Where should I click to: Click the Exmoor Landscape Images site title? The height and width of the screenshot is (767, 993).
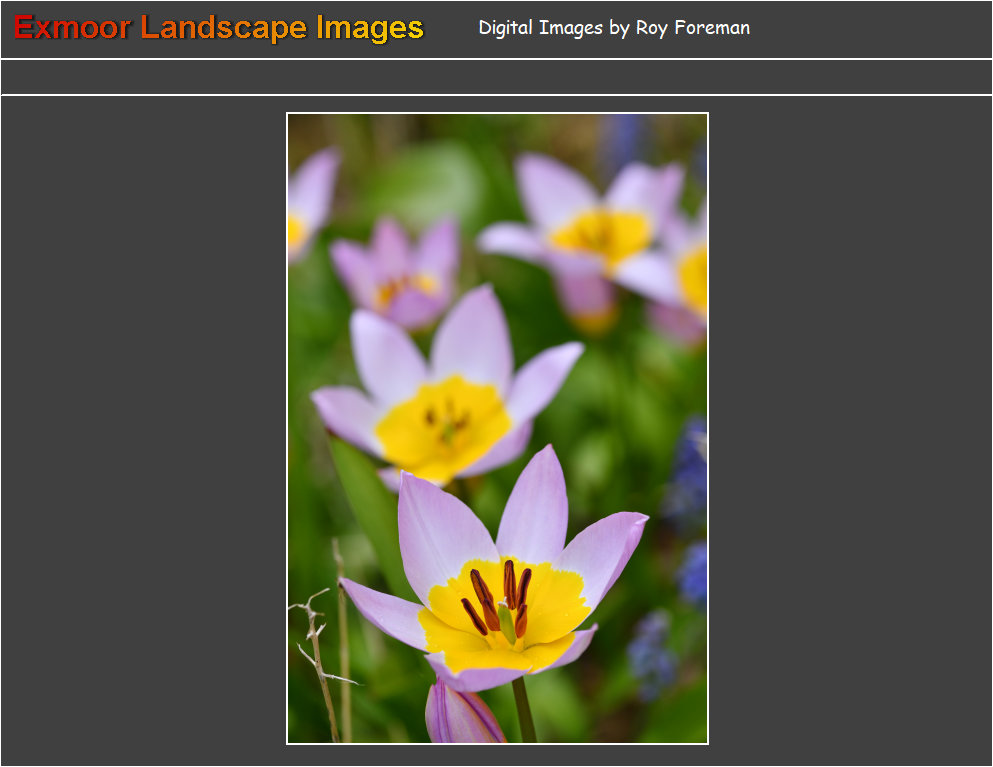pos(218,28)
